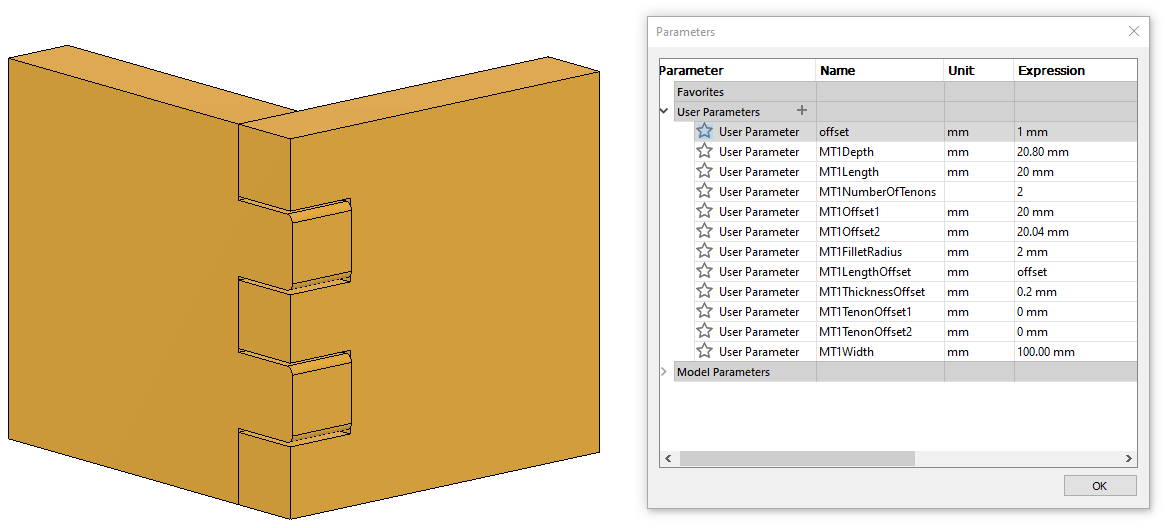Viewport: 1166px width, 528px height.
Task: Close the Parameters dialog
Action: pyautogui.click(x=1133, y=31)
